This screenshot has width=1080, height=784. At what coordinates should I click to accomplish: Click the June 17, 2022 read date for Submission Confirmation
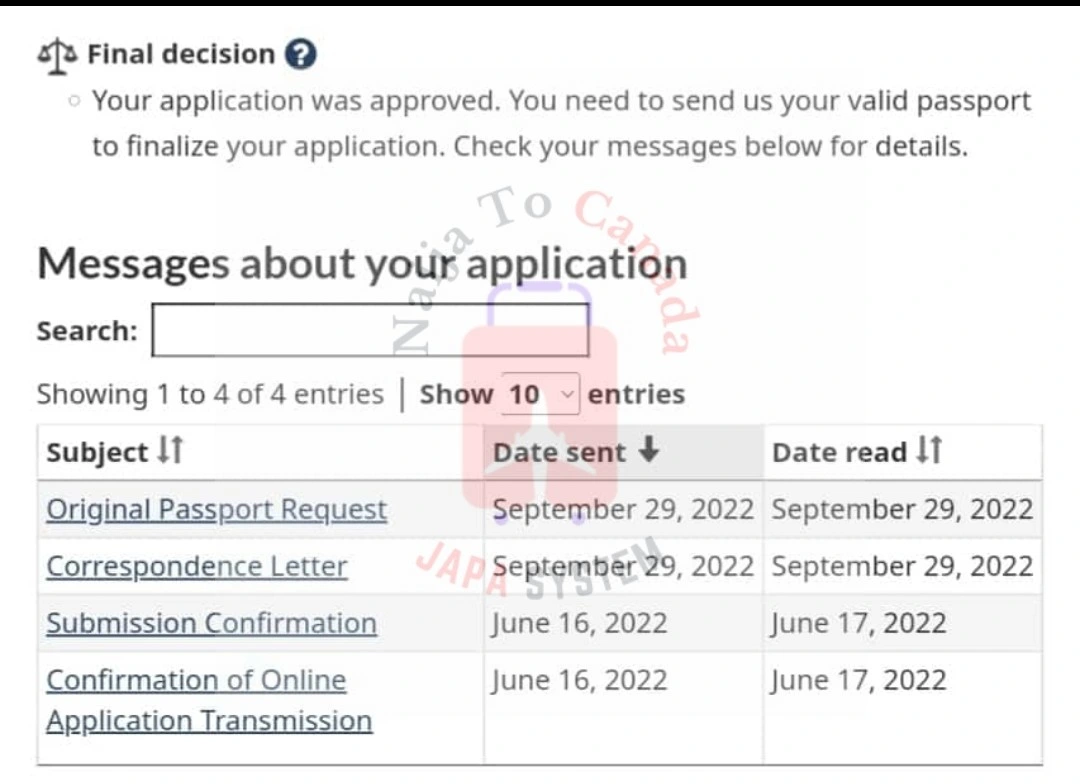(x=858, y=623)
